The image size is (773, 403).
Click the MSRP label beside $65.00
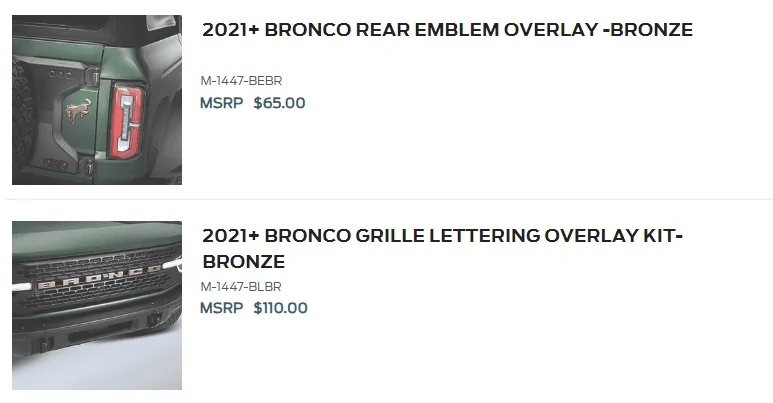click(221, 103)
